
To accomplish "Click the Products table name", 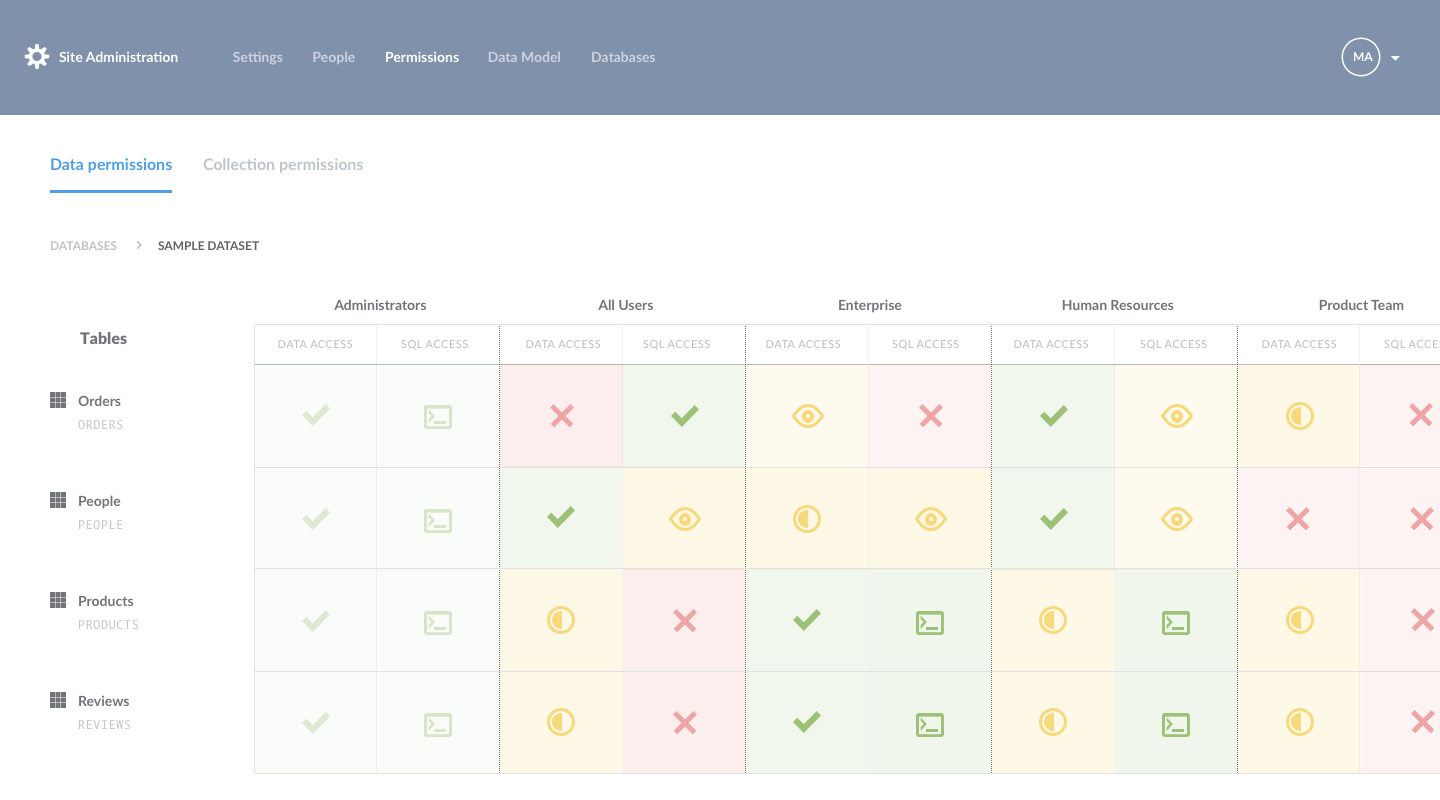I will pos(106,601).
